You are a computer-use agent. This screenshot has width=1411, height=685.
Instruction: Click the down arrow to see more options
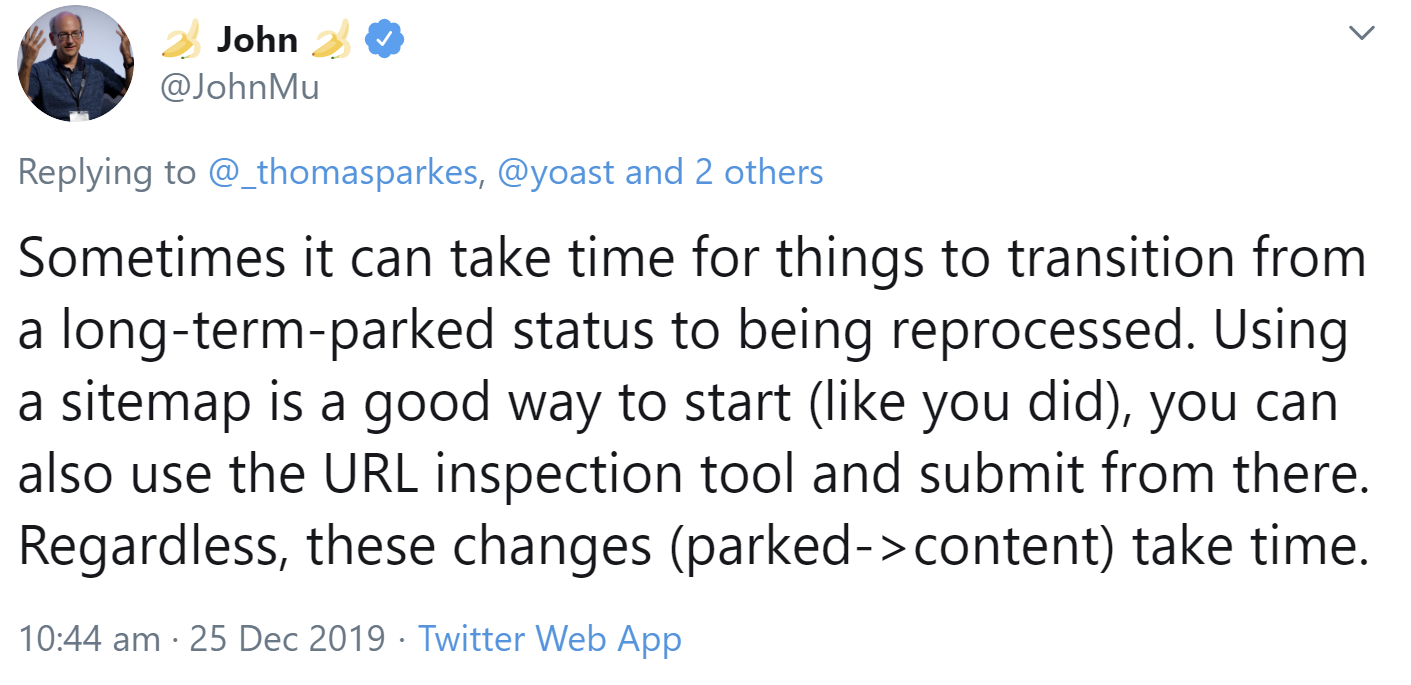click(x=1362, y=33)
